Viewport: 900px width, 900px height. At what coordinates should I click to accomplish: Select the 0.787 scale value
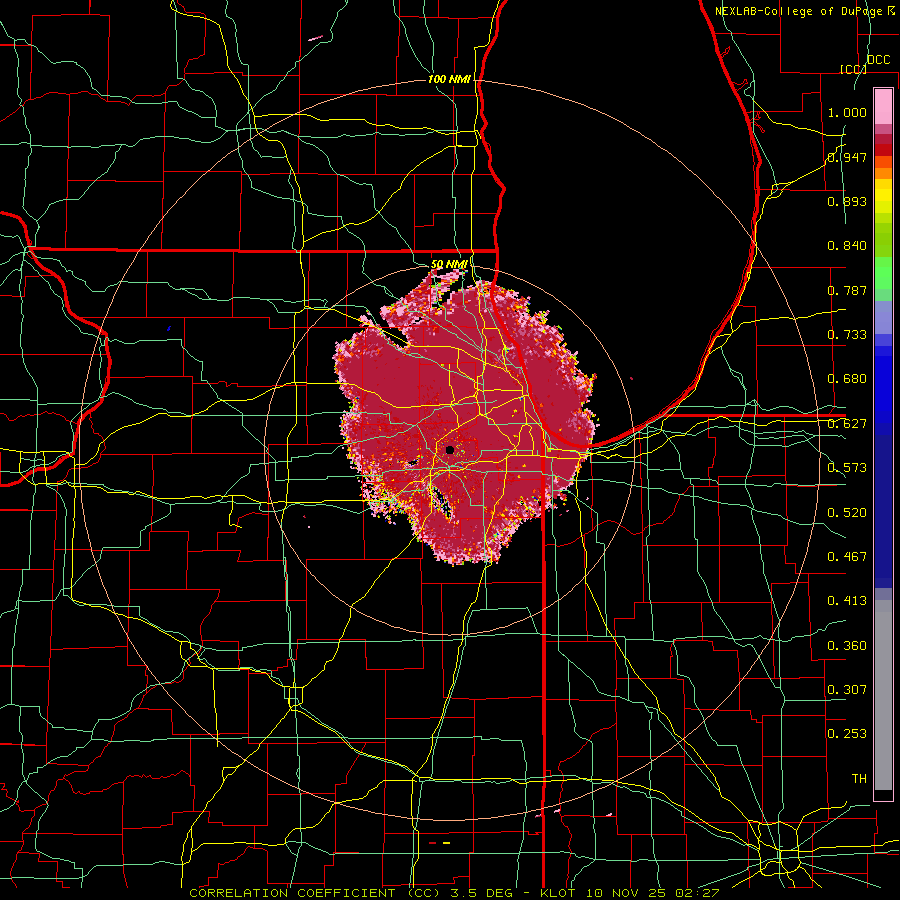pyautogui.click(x=847, y=290)
